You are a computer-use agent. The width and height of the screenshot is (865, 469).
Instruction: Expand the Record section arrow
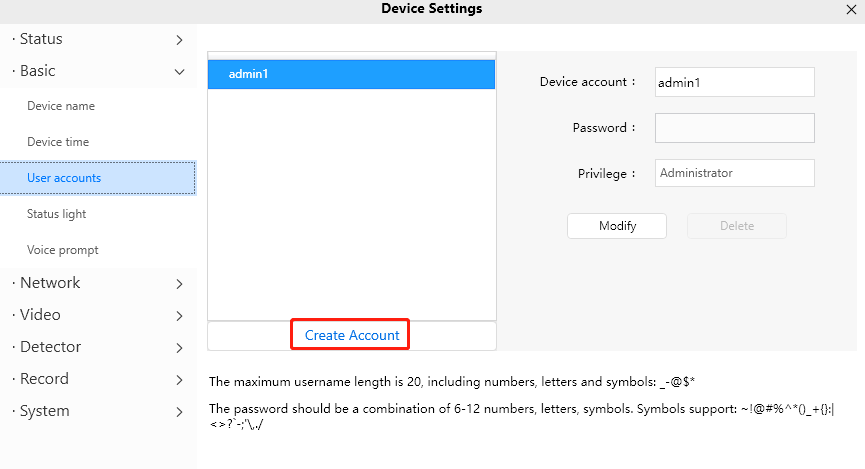179,380
